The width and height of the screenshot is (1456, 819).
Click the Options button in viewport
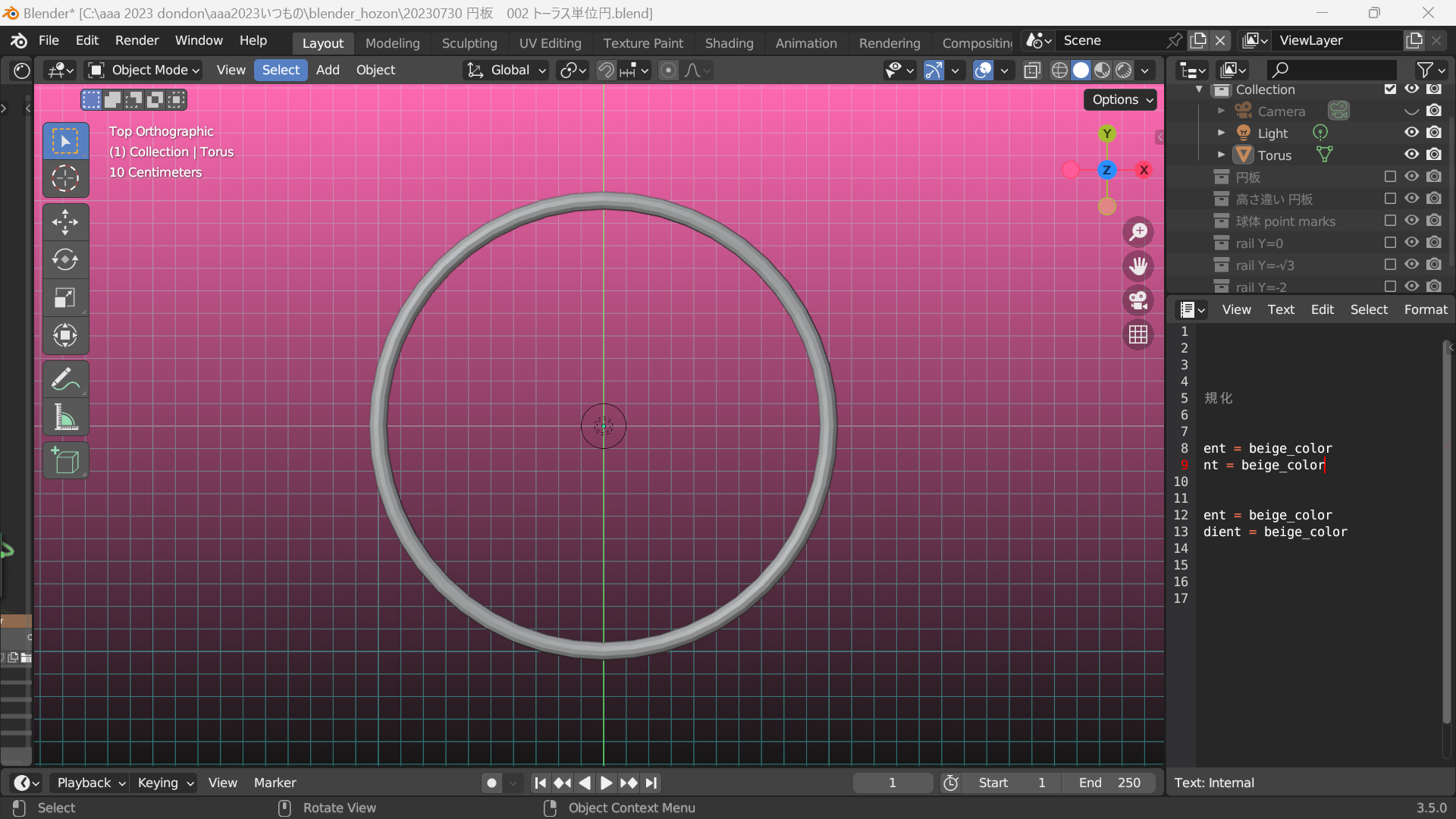pos(1121,100)
